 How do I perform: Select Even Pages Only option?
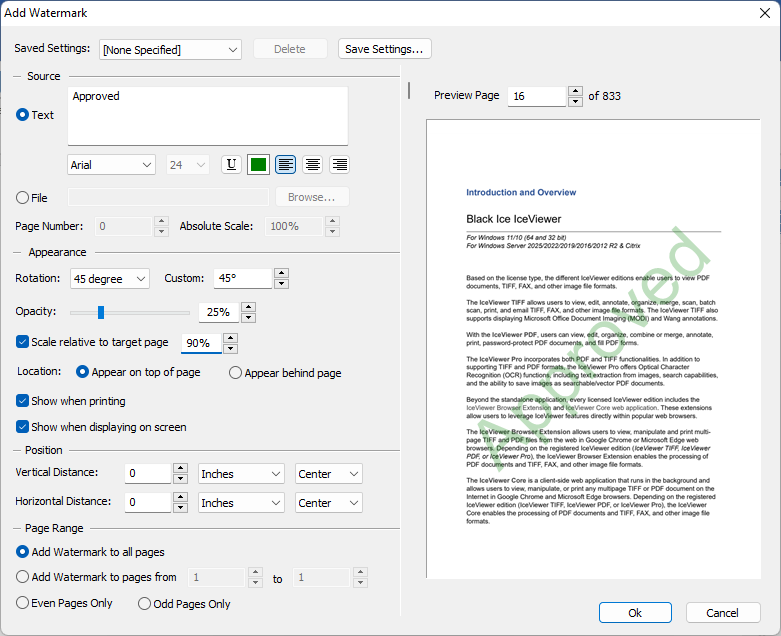pyautogui.click(x=22, y=603)
